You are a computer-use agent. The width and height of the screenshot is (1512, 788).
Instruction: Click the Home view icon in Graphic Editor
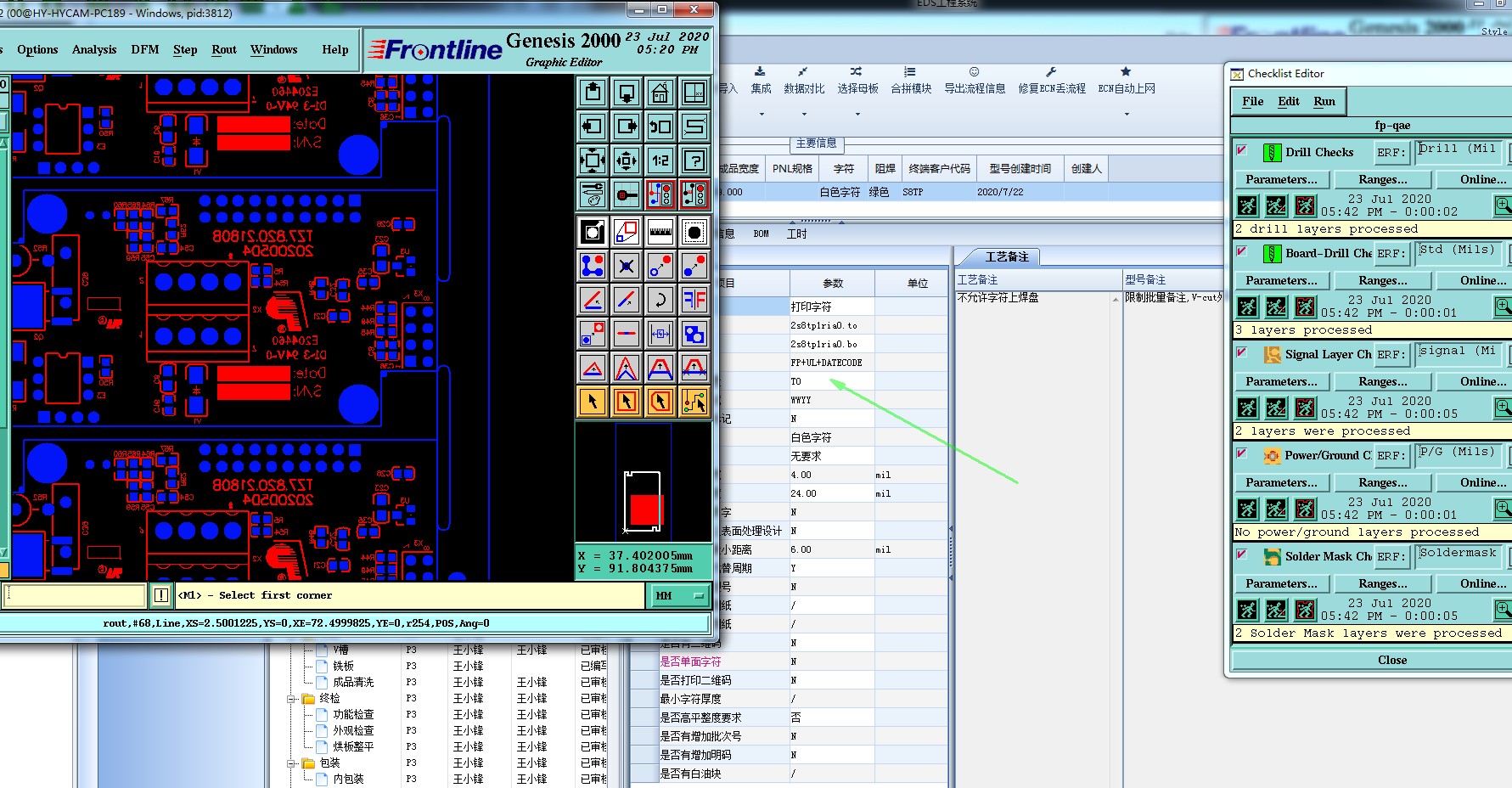pyautogui.click(x=660, y=93)
